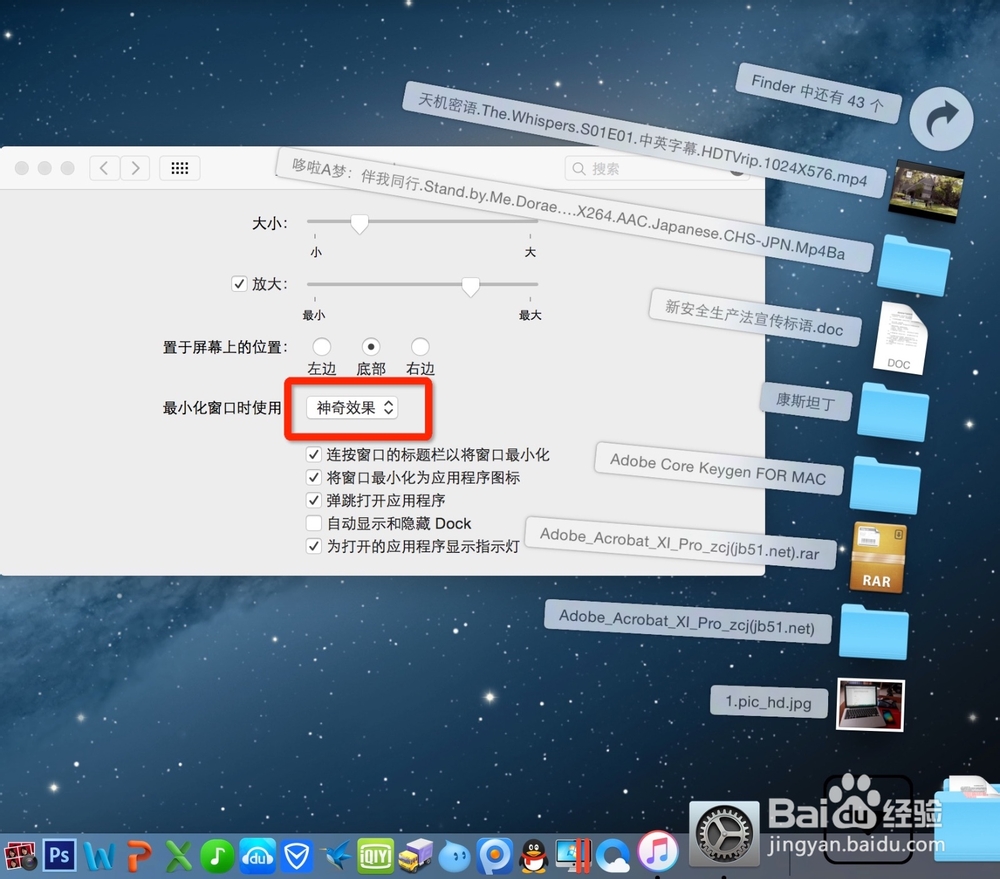Open PowerPoint from the Dock
Image resolution: width=1000 pixels, height=879 pixels.
(x=140, y=856)
